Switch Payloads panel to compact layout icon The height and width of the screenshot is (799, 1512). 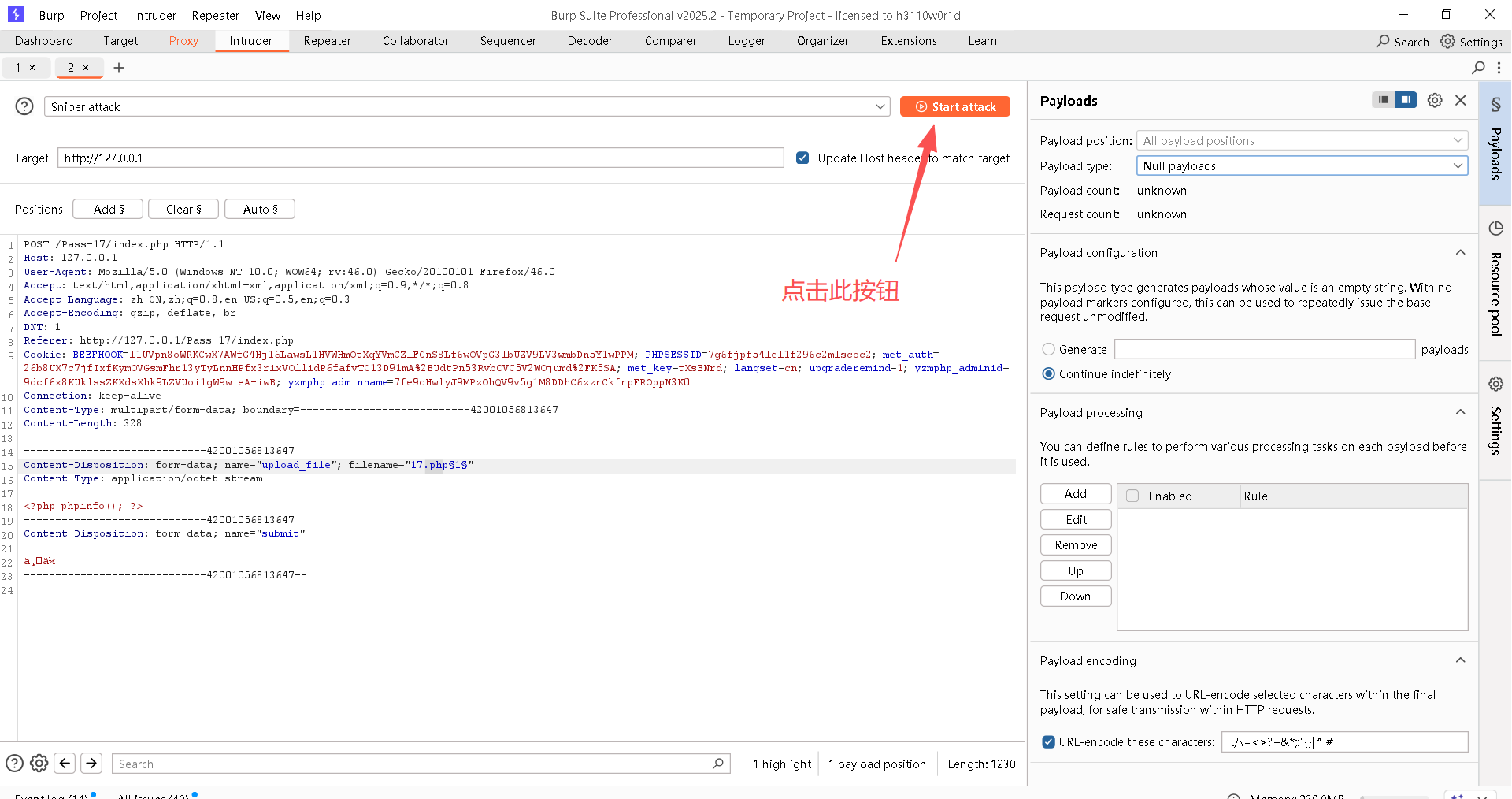click(1384, 100)
